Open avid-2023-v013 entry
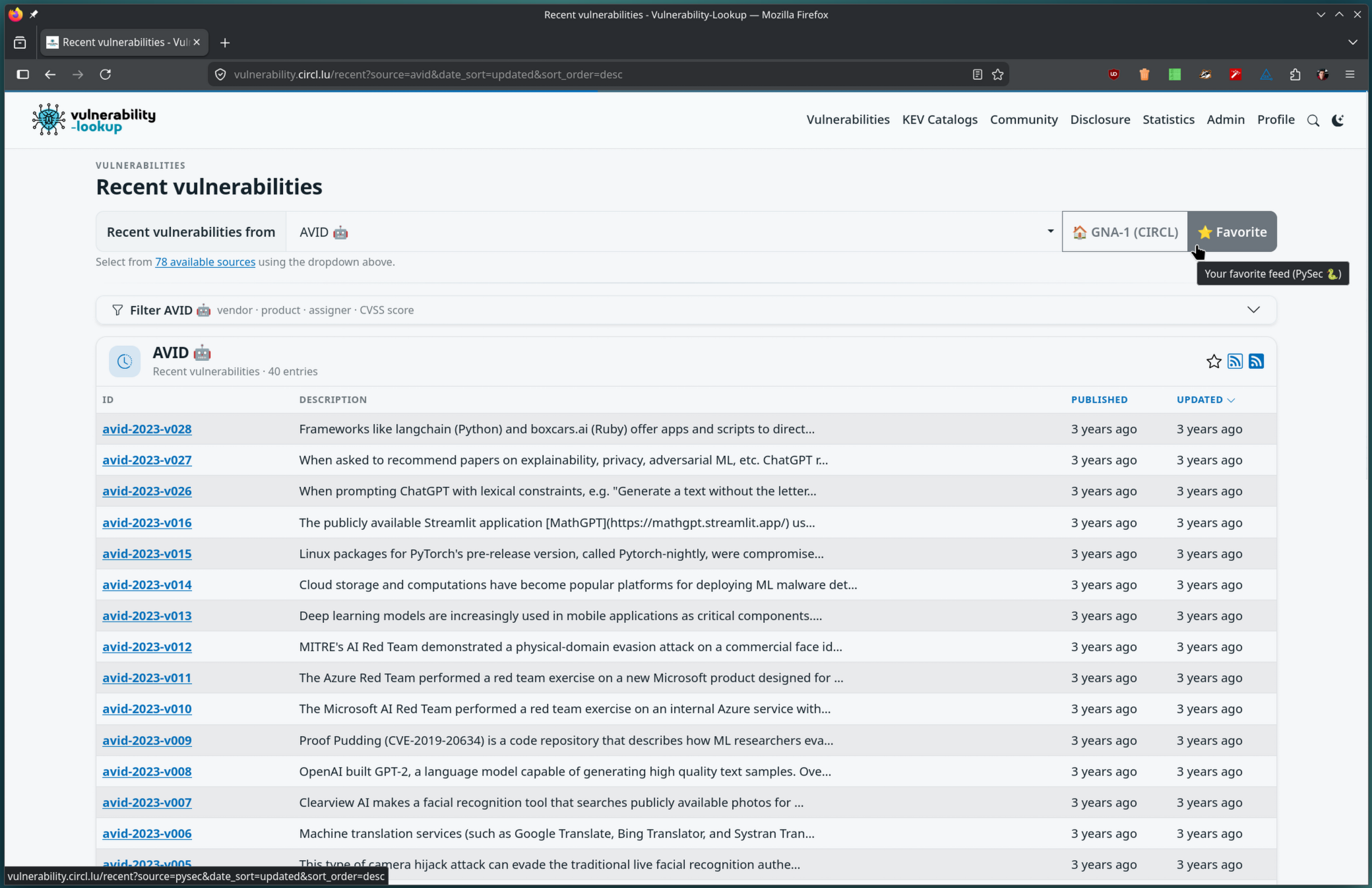 [x=147, y=616]
